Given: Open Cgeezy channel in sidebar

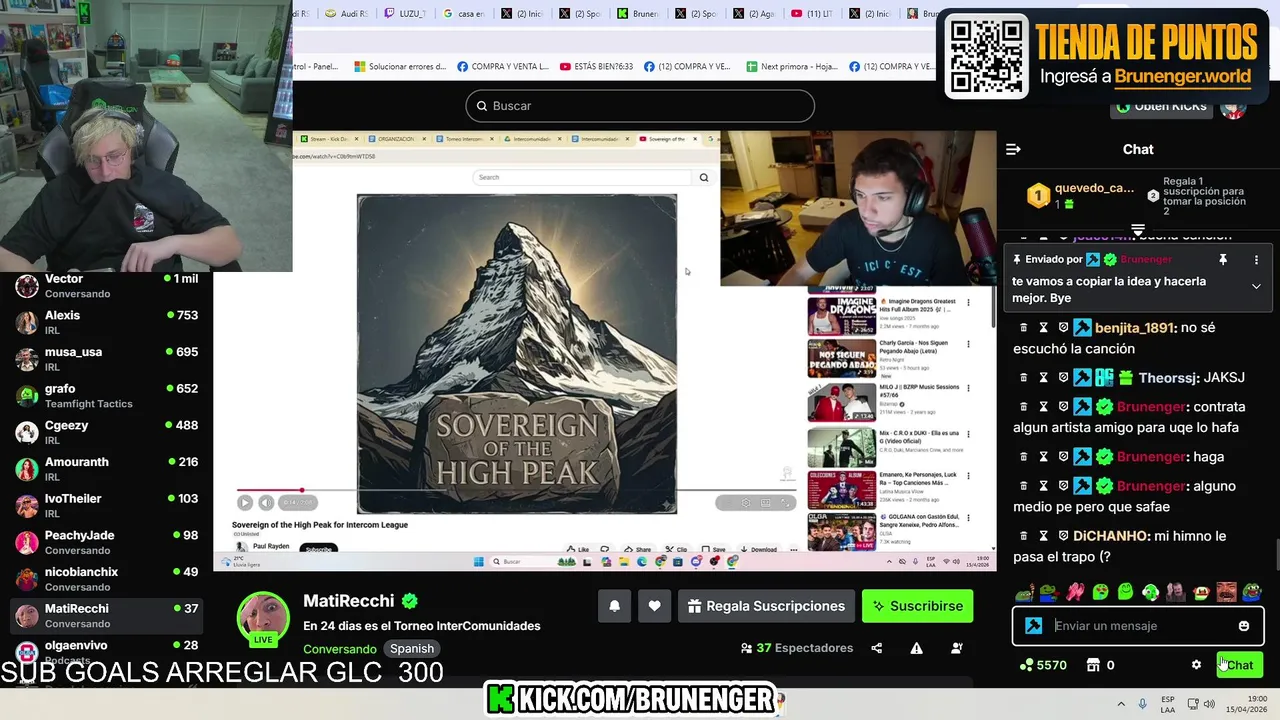Looking at the screenshot, I should tap(106, 432).
